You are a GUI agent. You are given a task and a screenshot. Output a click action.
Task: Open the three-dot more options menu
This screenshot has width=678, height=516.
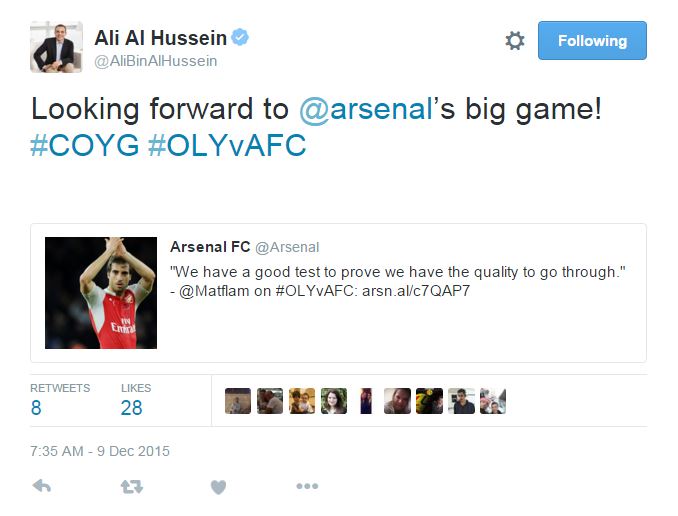pos(307,486)
